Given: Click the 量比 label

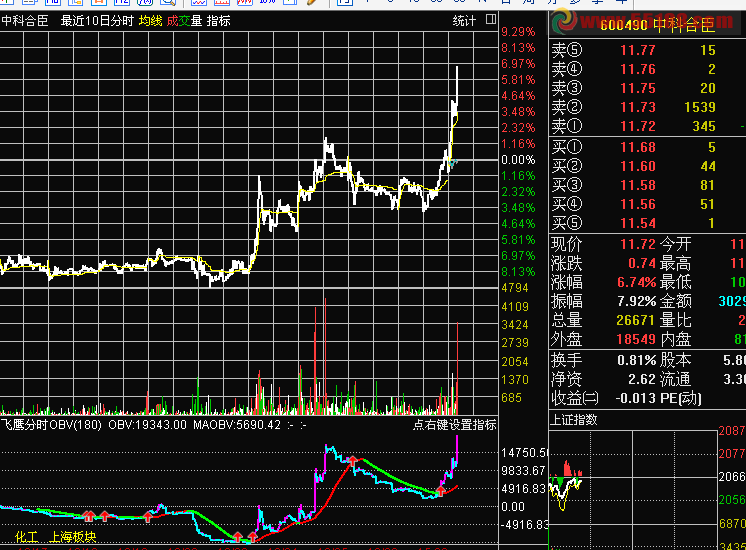Looking at the screenshot, I should (675, 320).
